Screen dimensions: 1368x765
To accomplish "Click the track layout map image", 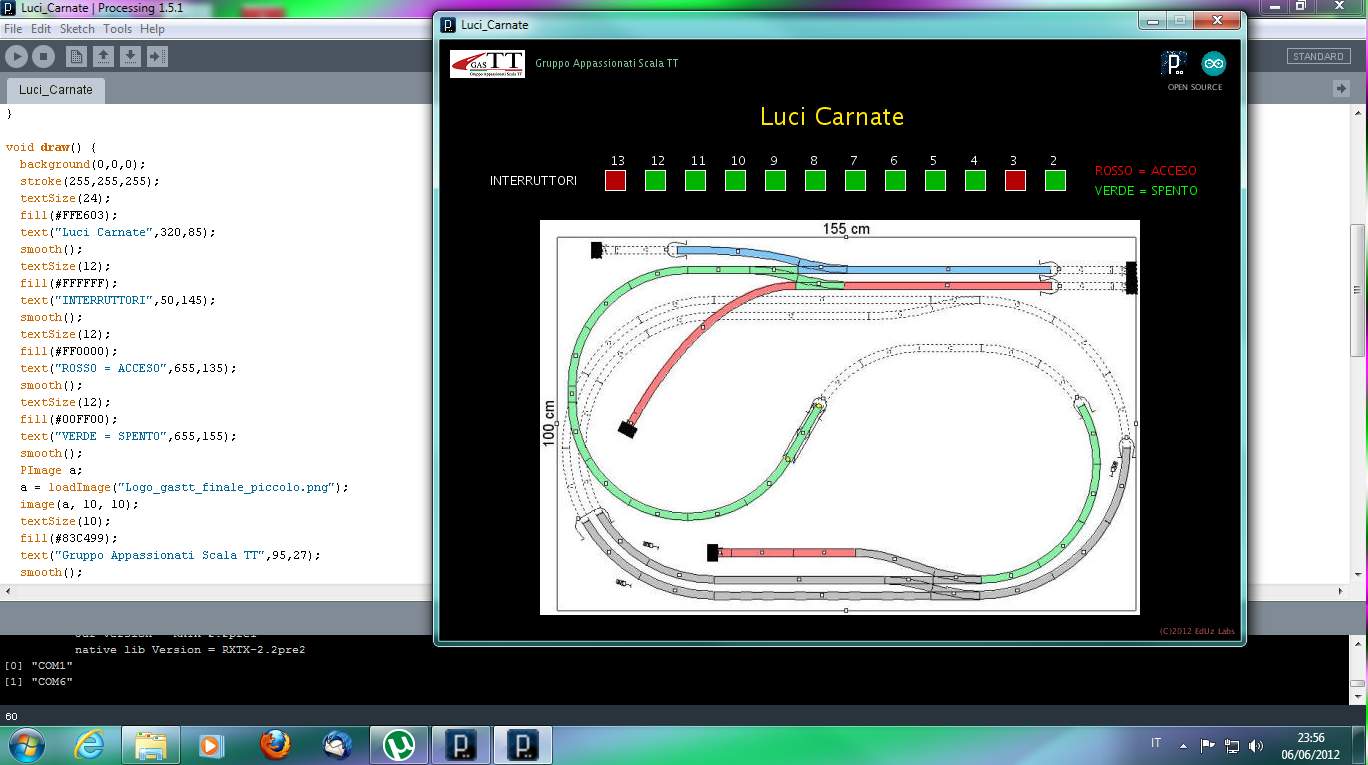I will [x=840, y=417].
